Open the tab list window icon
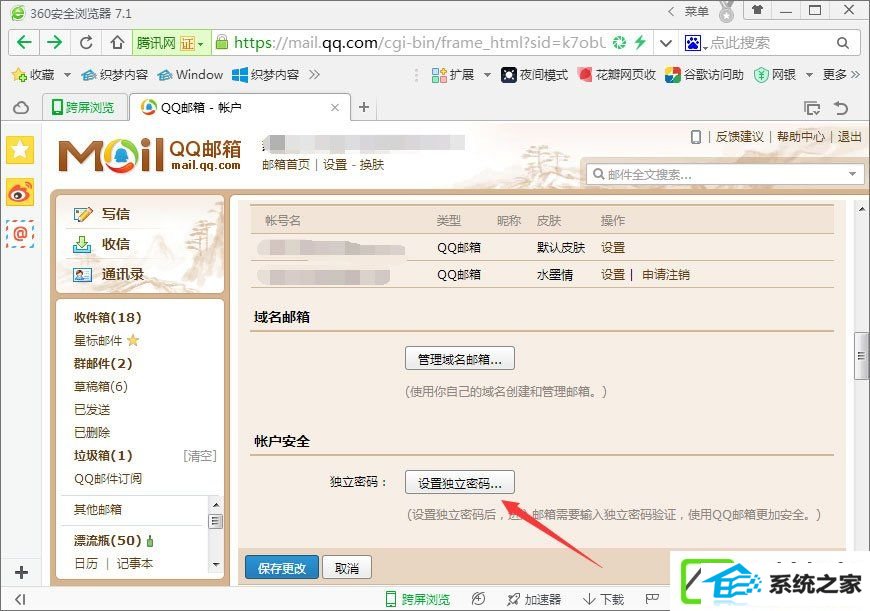This screenshot has height=611, width=870. coord(812,108)
